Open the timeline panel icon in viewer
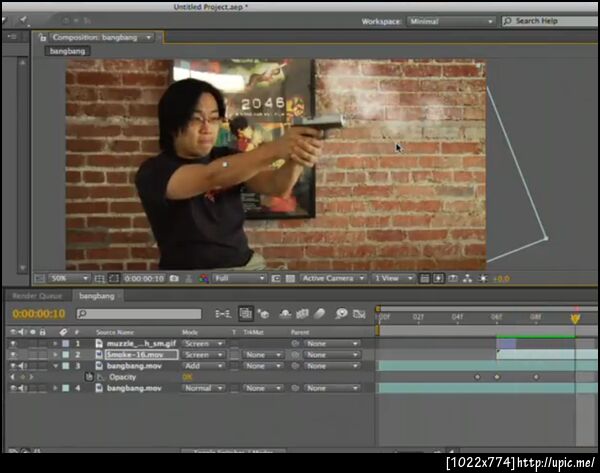600x473 pixels. [x=453, y=279]
